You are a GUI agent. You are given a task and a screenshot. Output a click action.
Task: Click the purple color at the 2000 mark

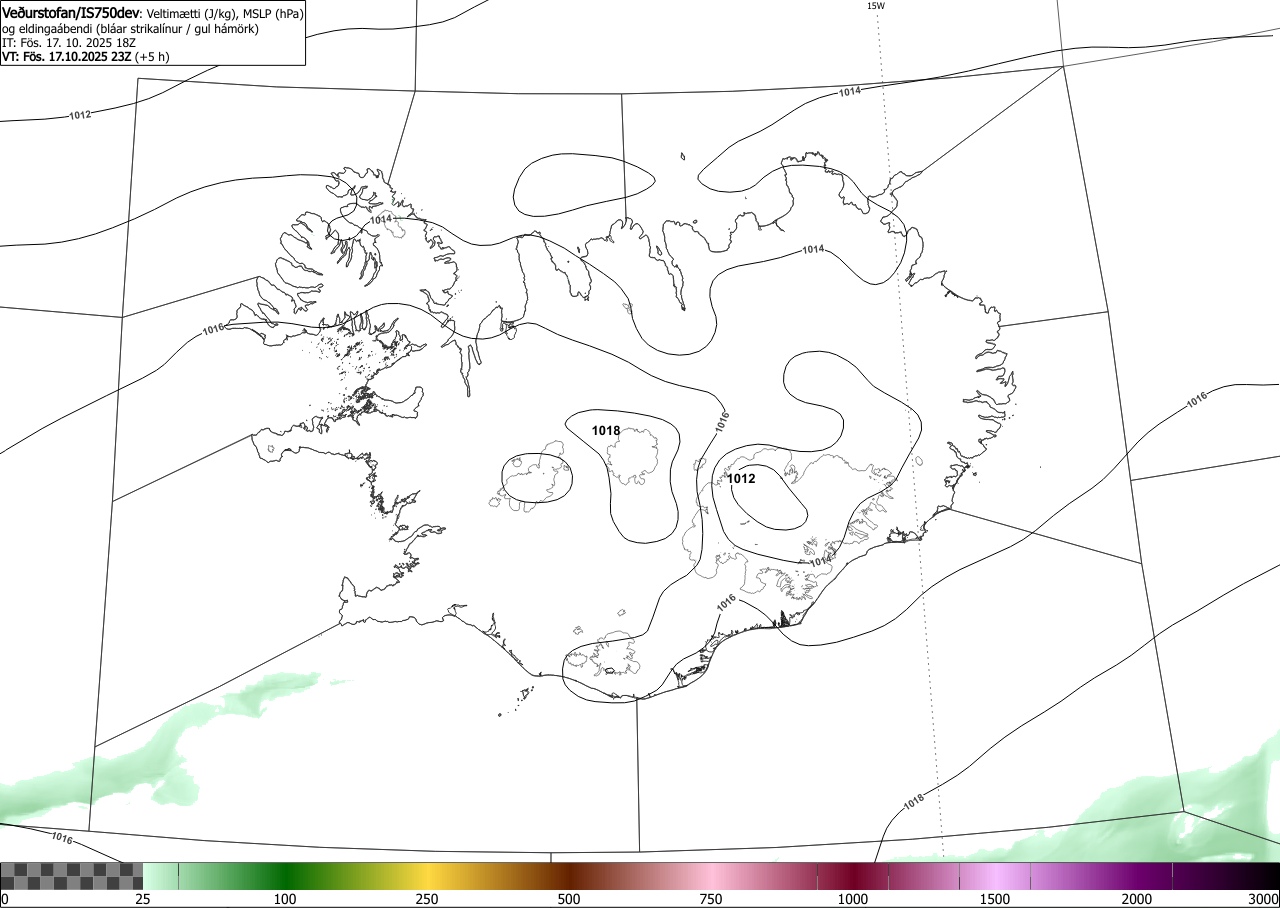pos(1137,876)
